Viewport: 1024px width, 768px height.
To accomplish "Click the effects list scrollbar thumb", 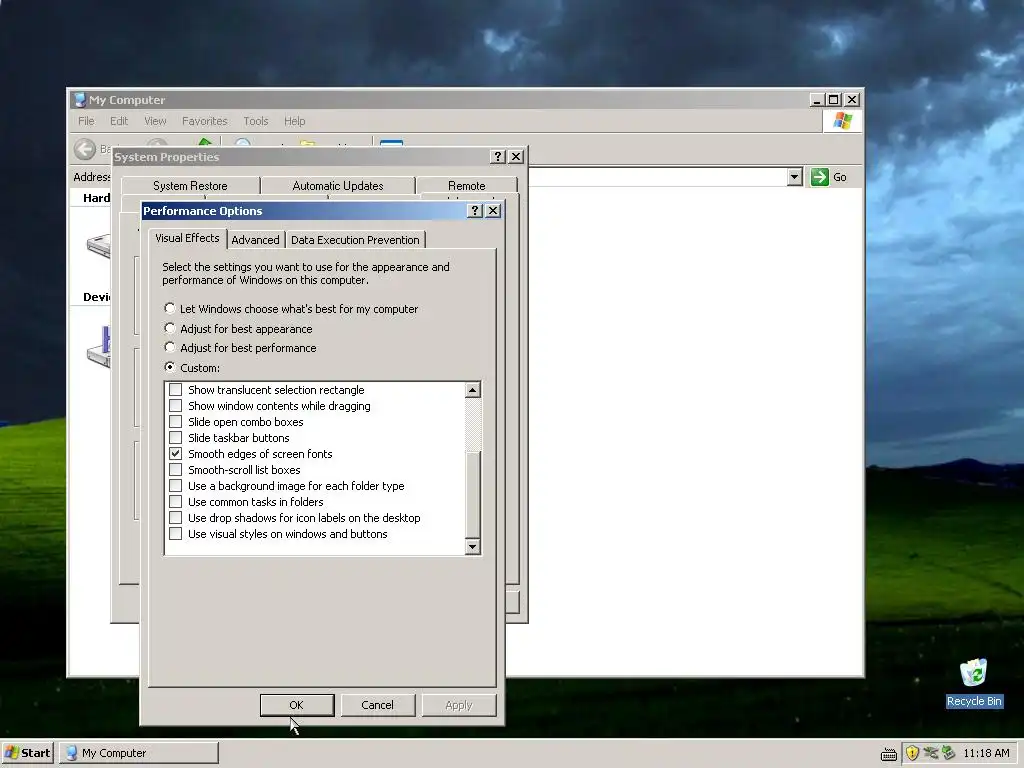I will (x=472, y=495).
